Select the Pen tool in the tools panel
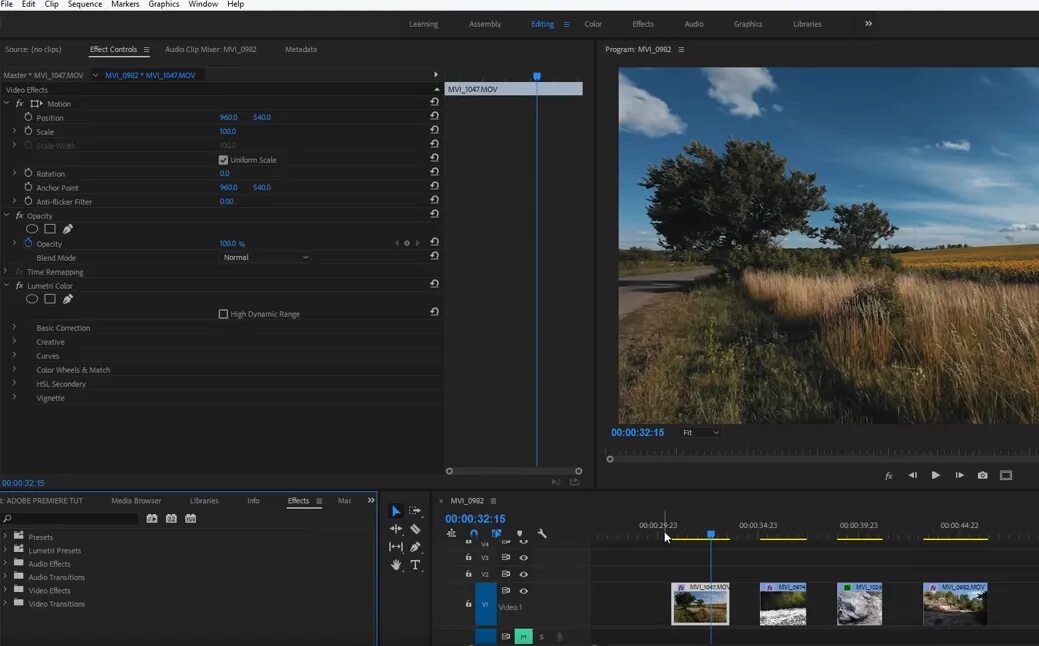 pyautogui.click(x=415, y=547)
